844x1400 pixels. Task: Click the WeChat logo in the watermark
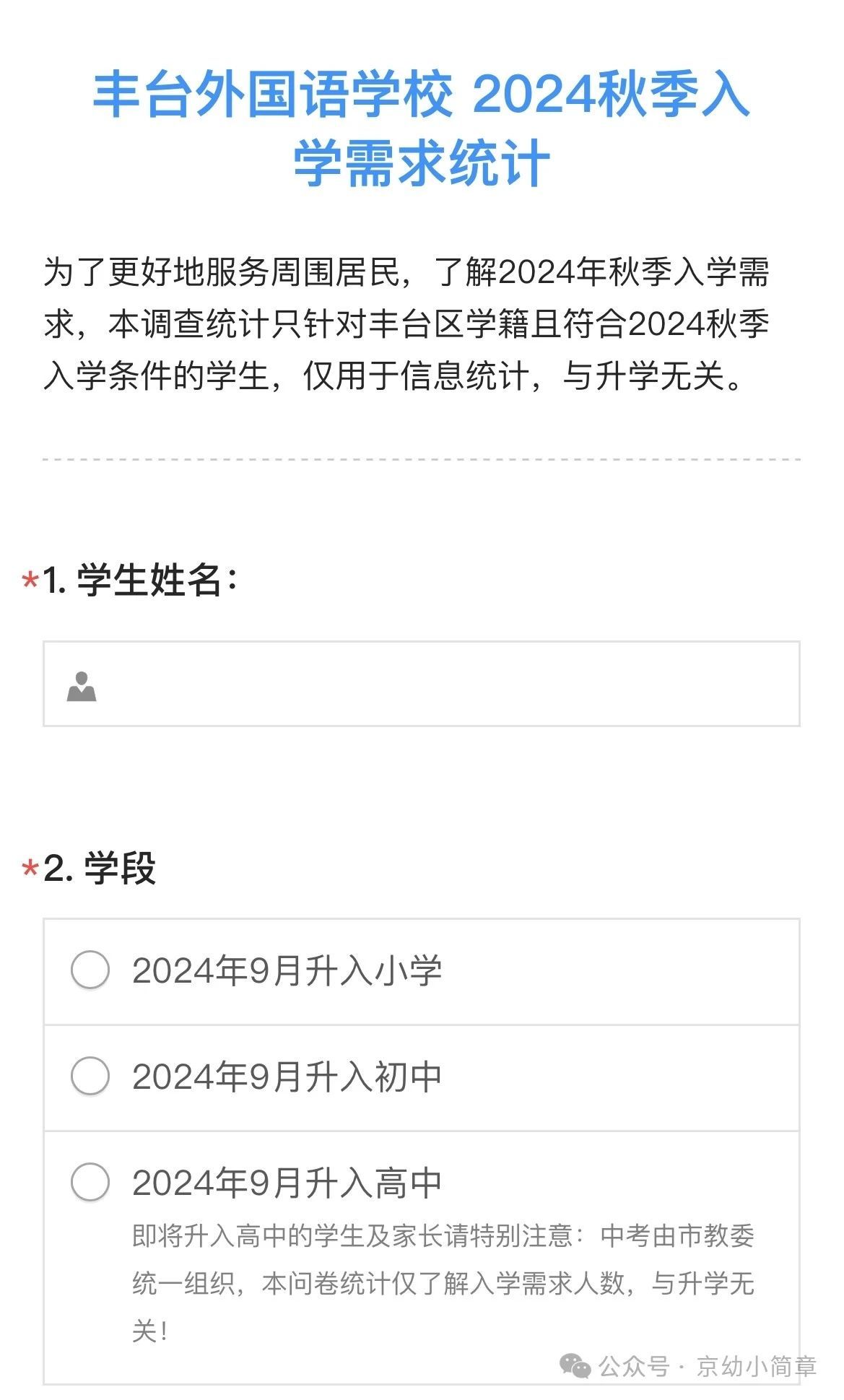tap(575, 1366)
